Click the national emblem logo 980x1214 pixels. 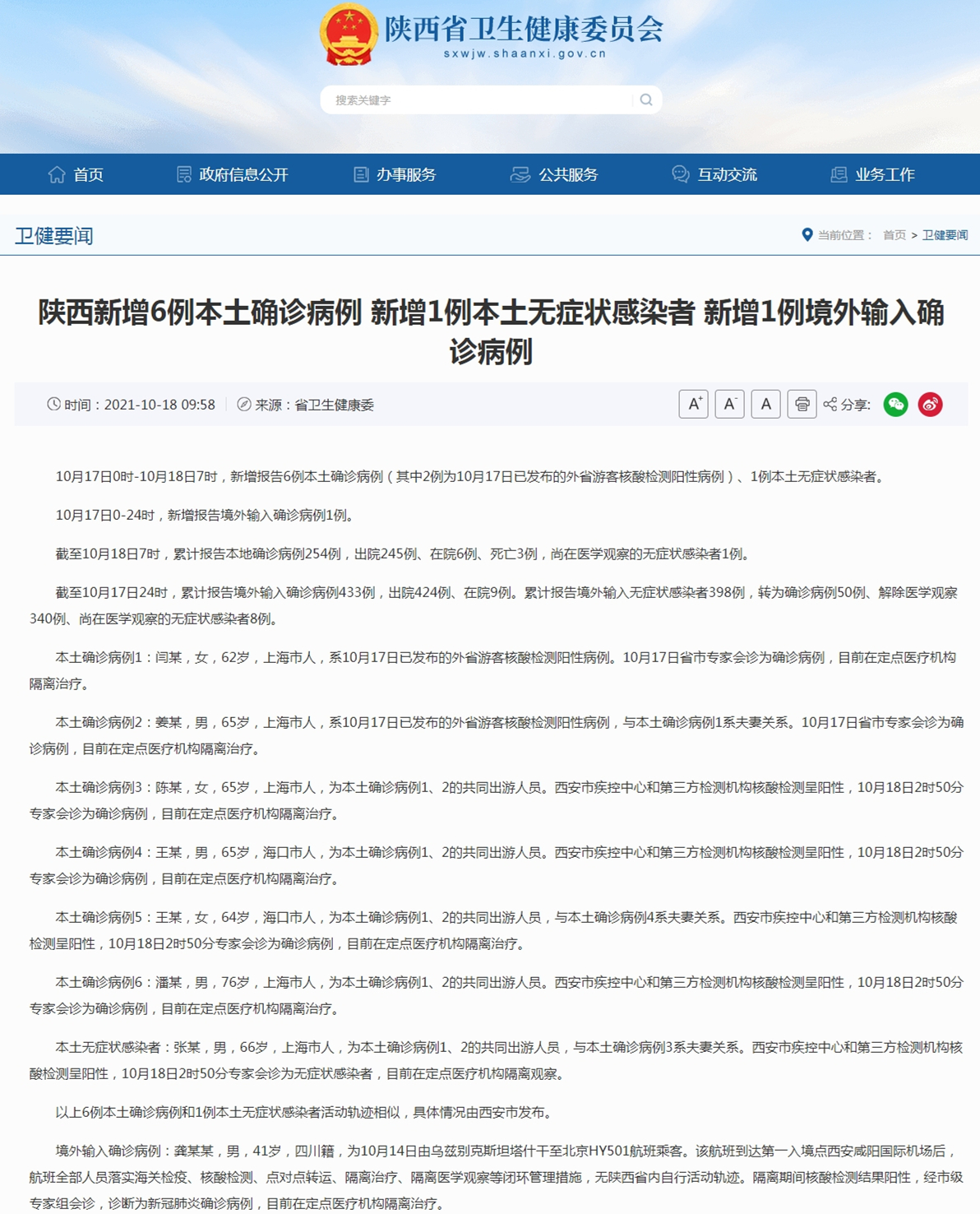click(349, 34)
